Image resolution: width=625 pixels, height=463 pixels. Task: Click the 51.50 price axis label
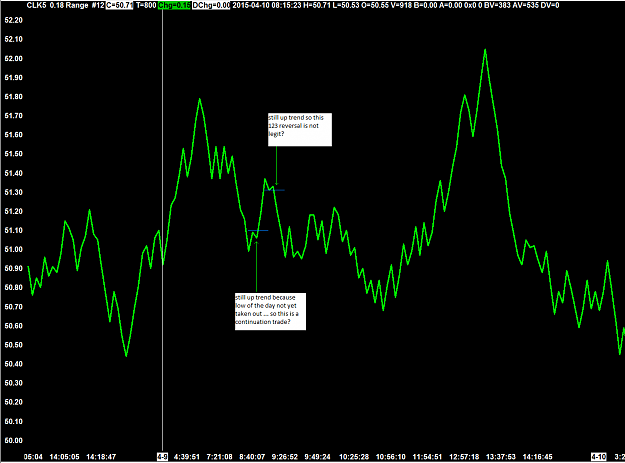pyautogui.click(x=14, y=154)
